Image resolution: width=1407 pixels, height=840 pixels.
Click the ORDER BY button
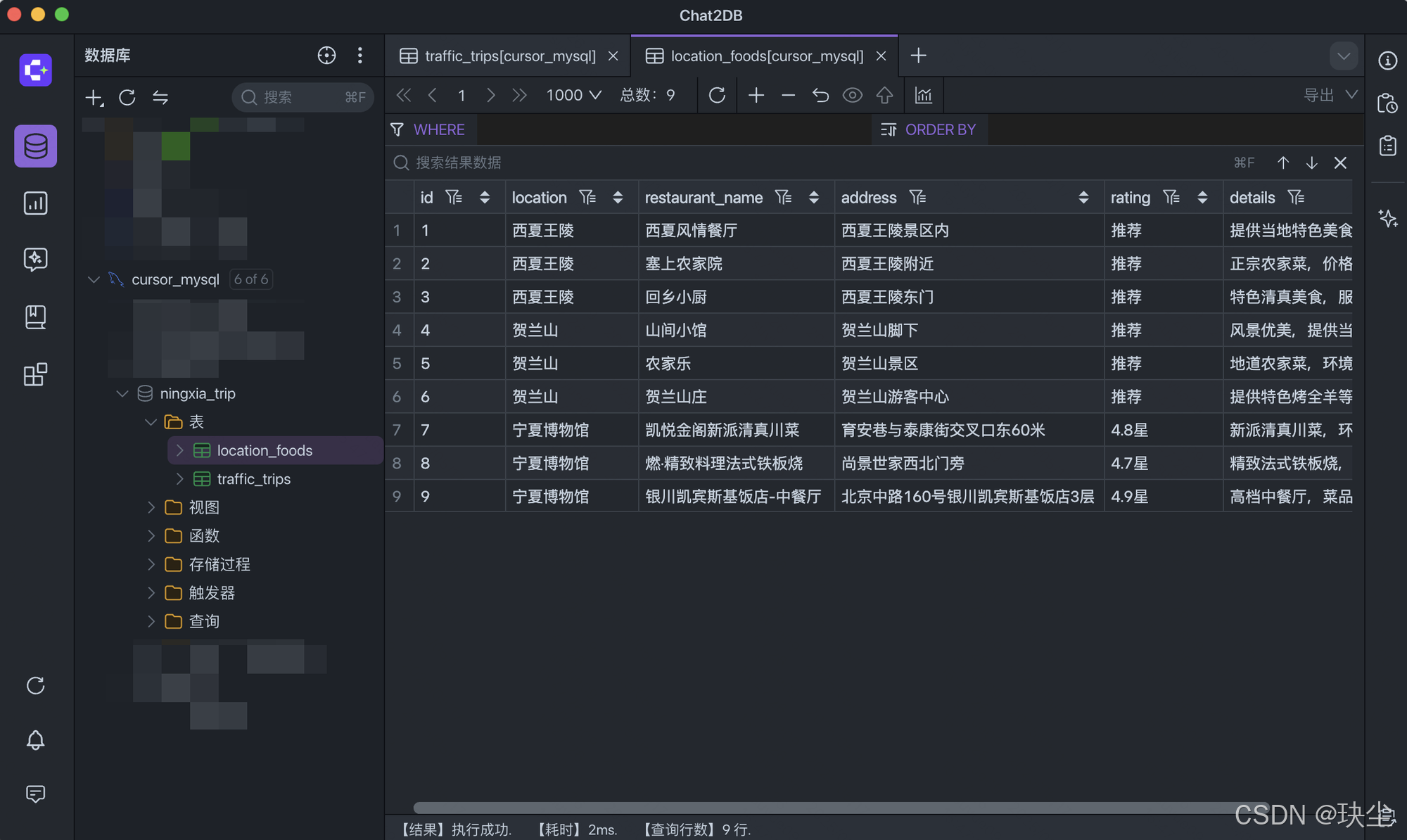click(929, 129)
